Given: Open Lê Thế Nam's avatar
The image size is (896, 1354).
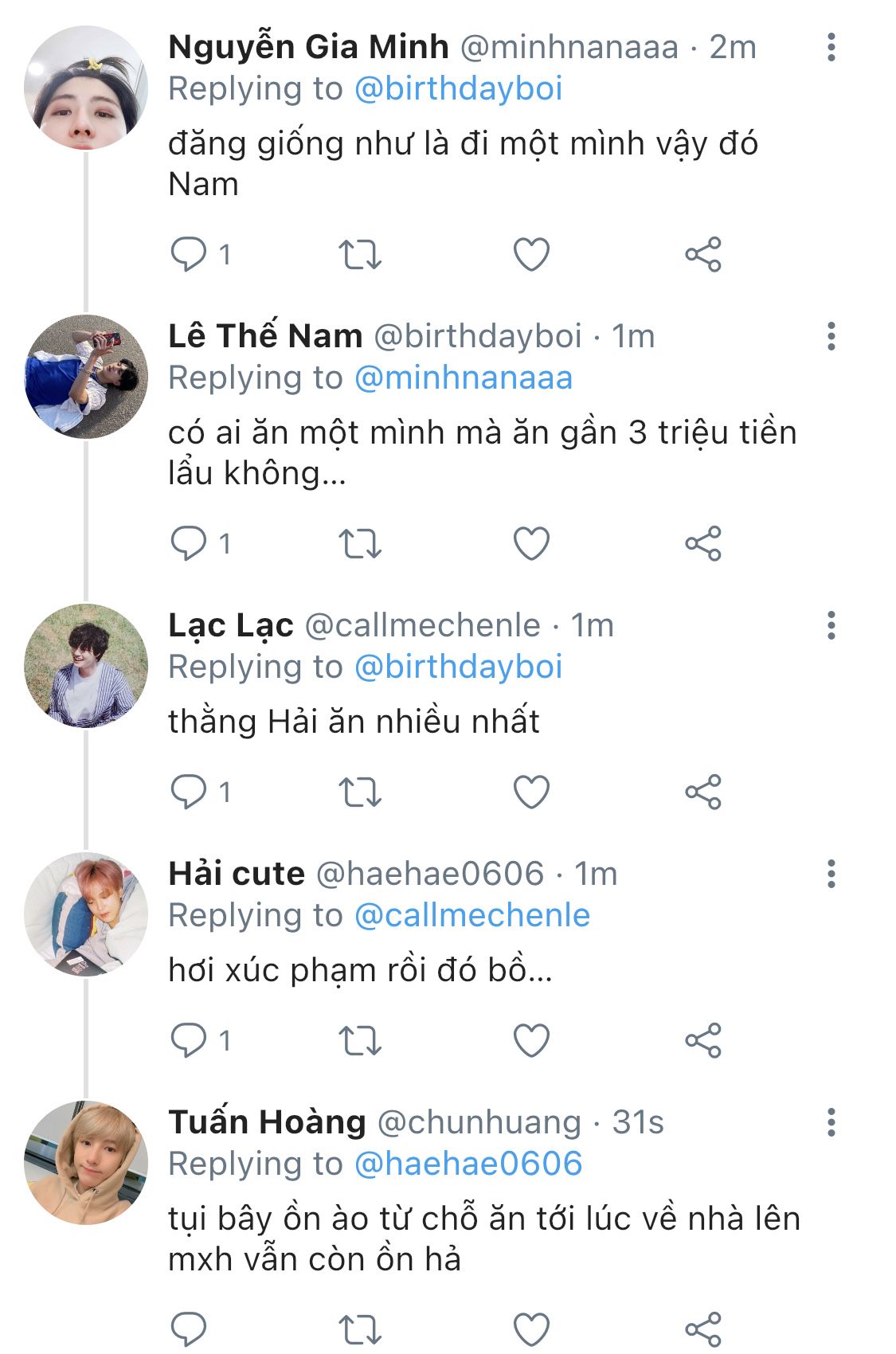Looking at the screenshot, I should pyautogui.click(x=86, y=377).
